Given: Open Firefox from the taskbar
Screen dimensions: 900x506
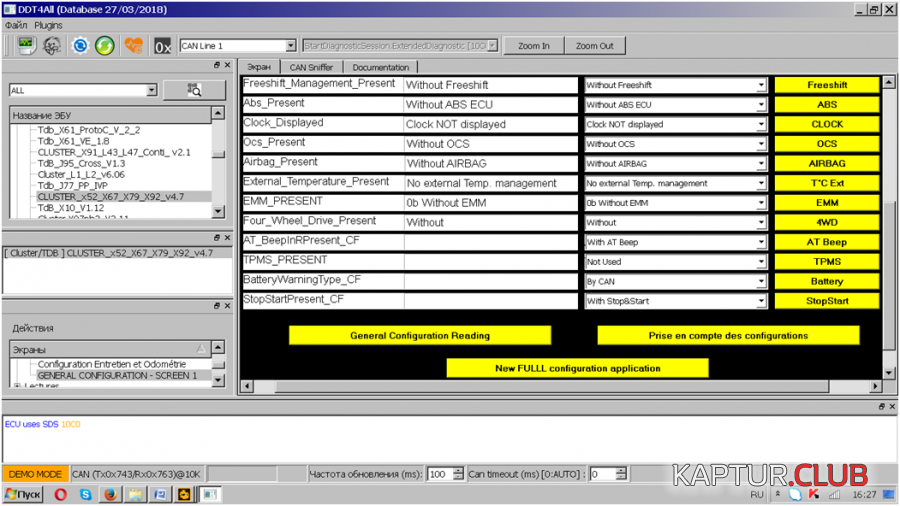Looking at the screenshot, I should [110, 494].
